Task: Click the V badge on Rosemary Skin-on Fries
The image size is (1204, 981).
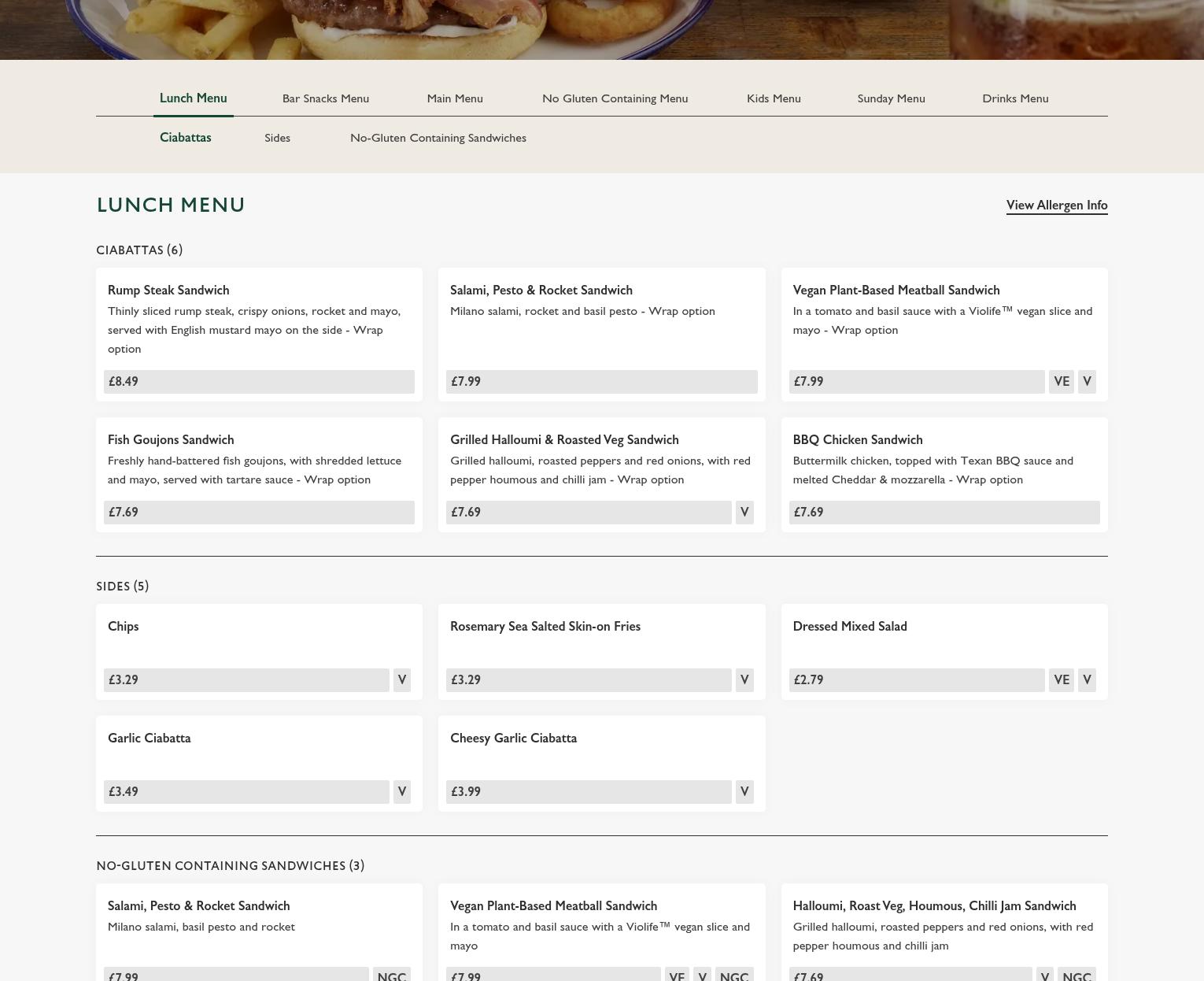Action: click(x=744, y=680)
